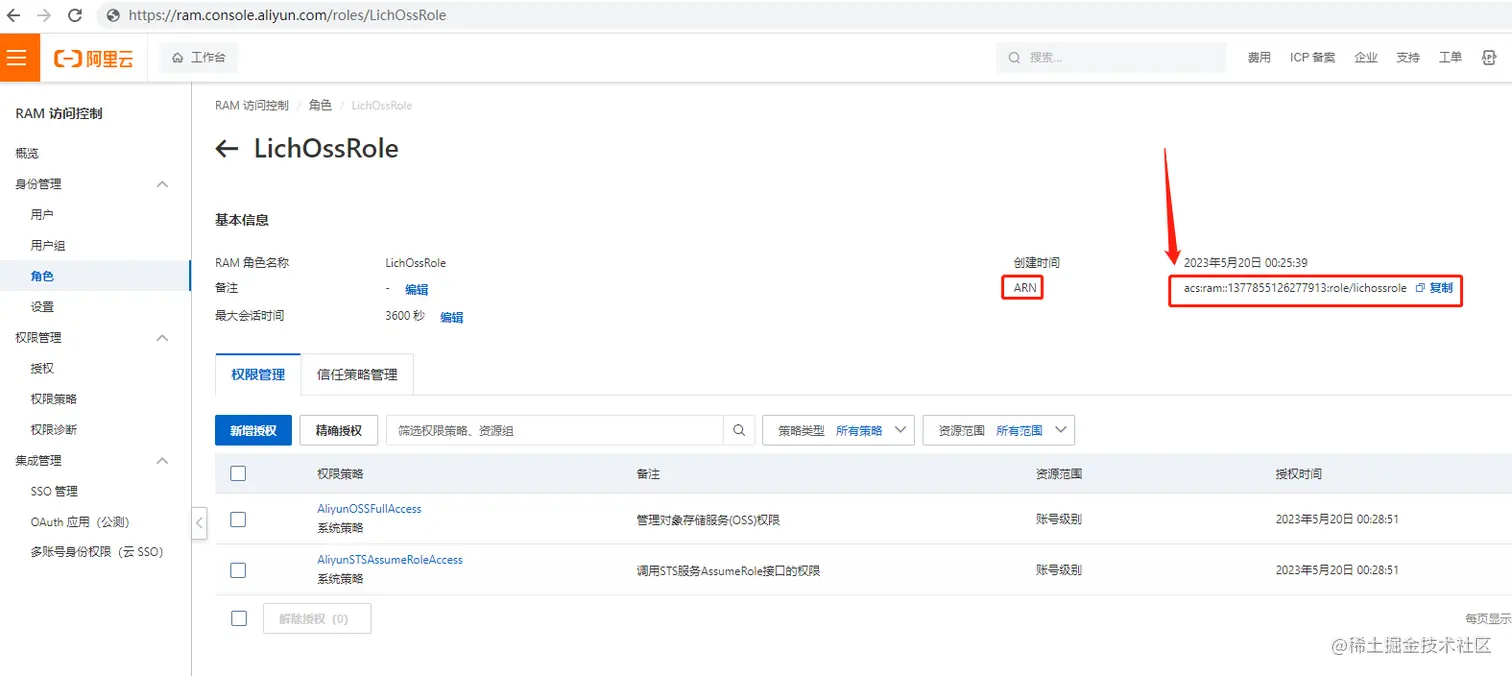Screen dimensions: 1512x676
Task: Click the top search box
Action: 1111,57
